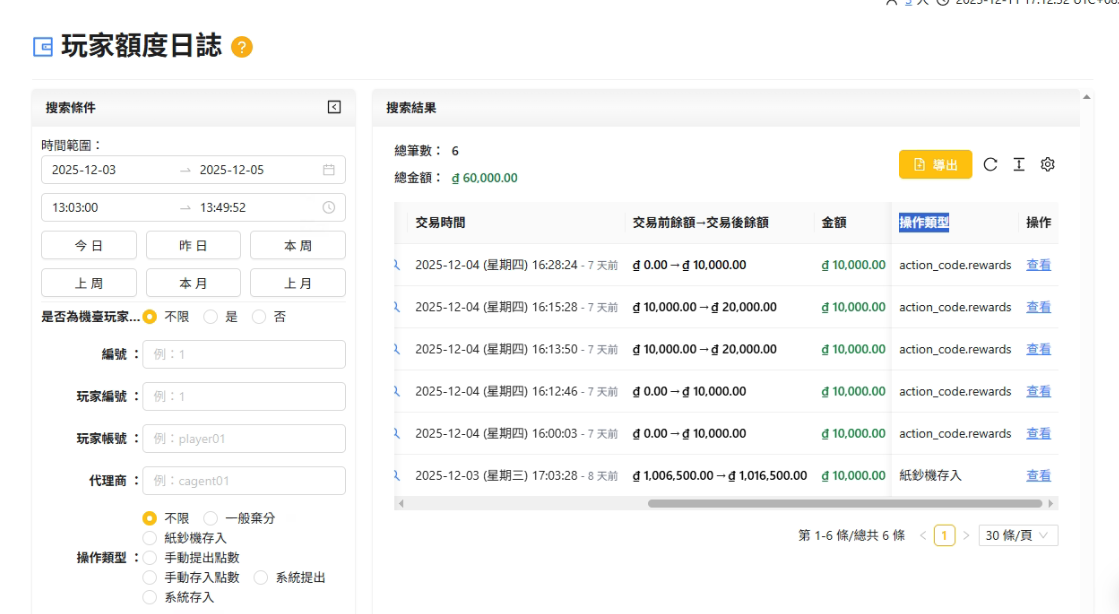Click the wallet icon beside page title
Image resolution: width=1119 pixels, height=614 pixels.
[43, 47]
